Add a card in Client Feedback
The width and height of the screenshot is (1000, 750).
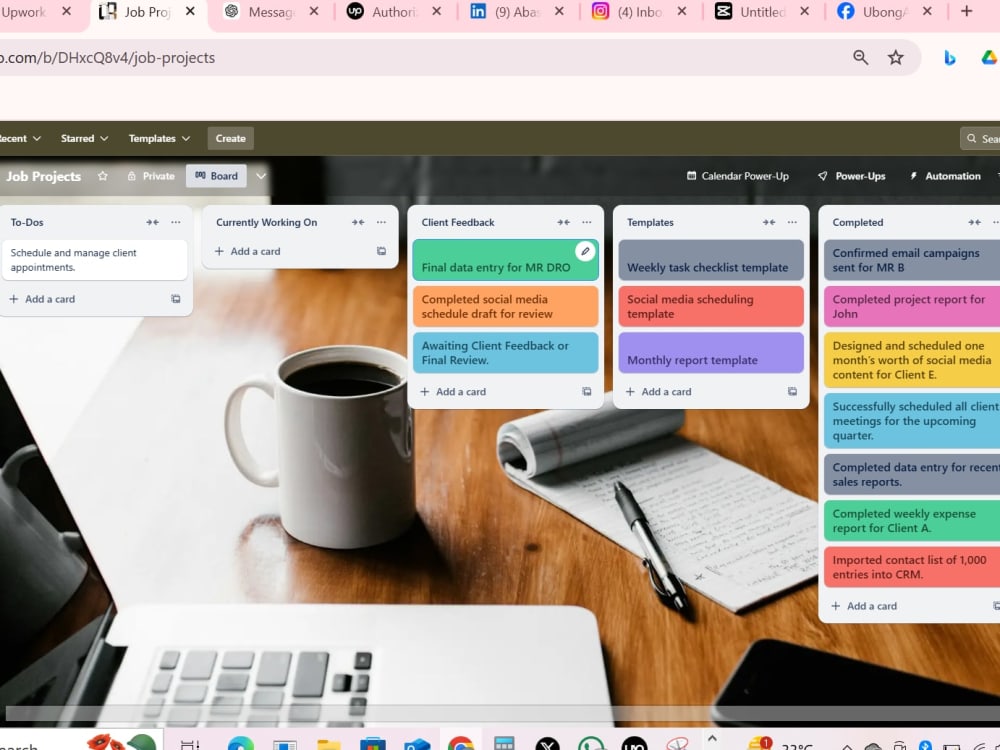click(453, 392)
